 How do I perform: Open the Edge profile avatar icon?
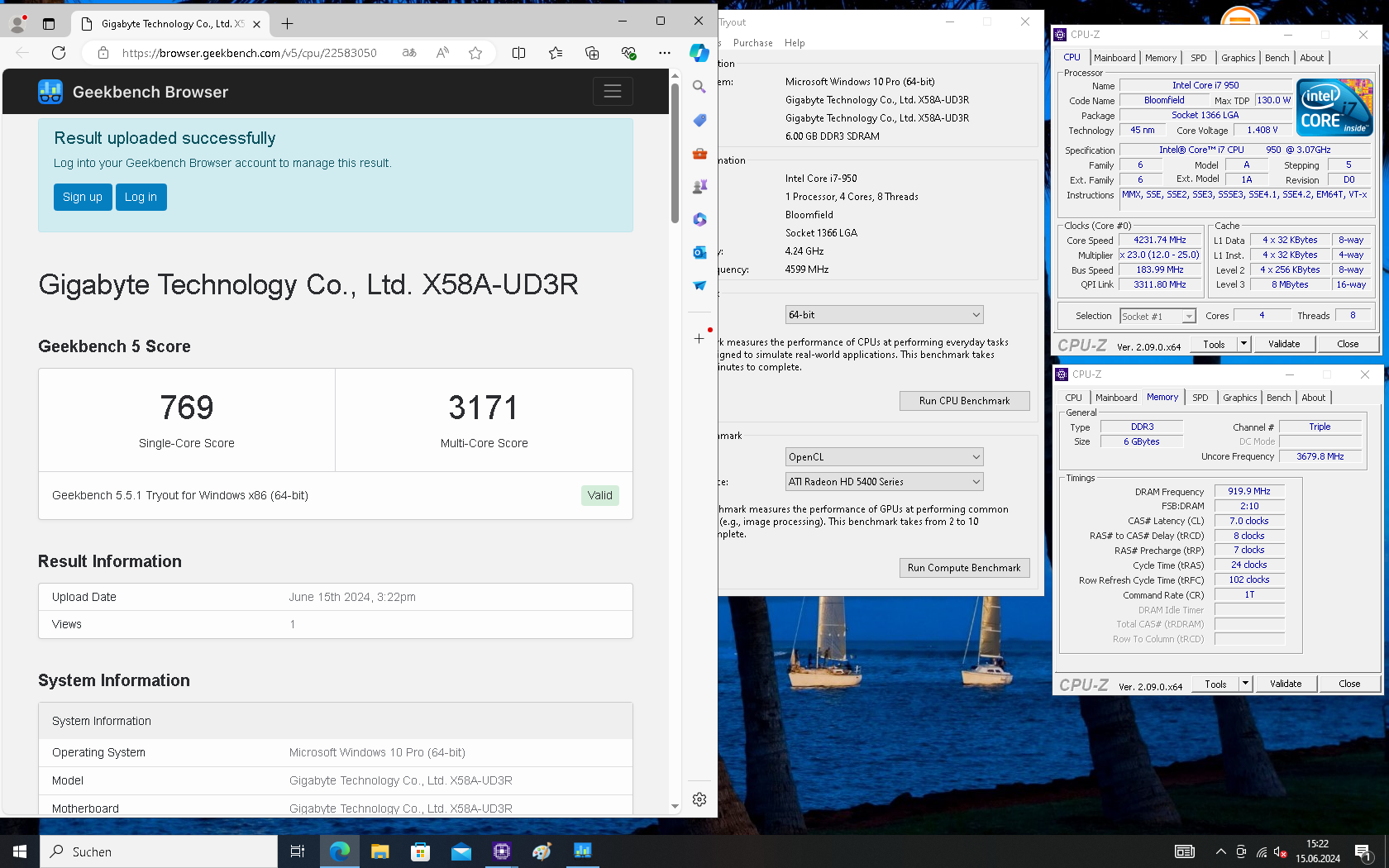17,24
